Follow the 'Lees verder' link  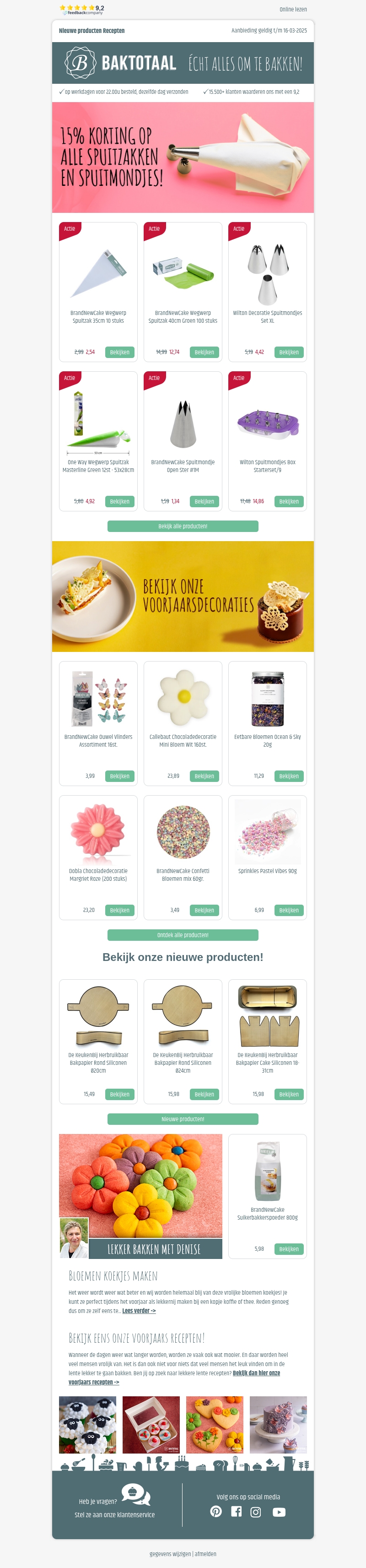[139, 1311]
